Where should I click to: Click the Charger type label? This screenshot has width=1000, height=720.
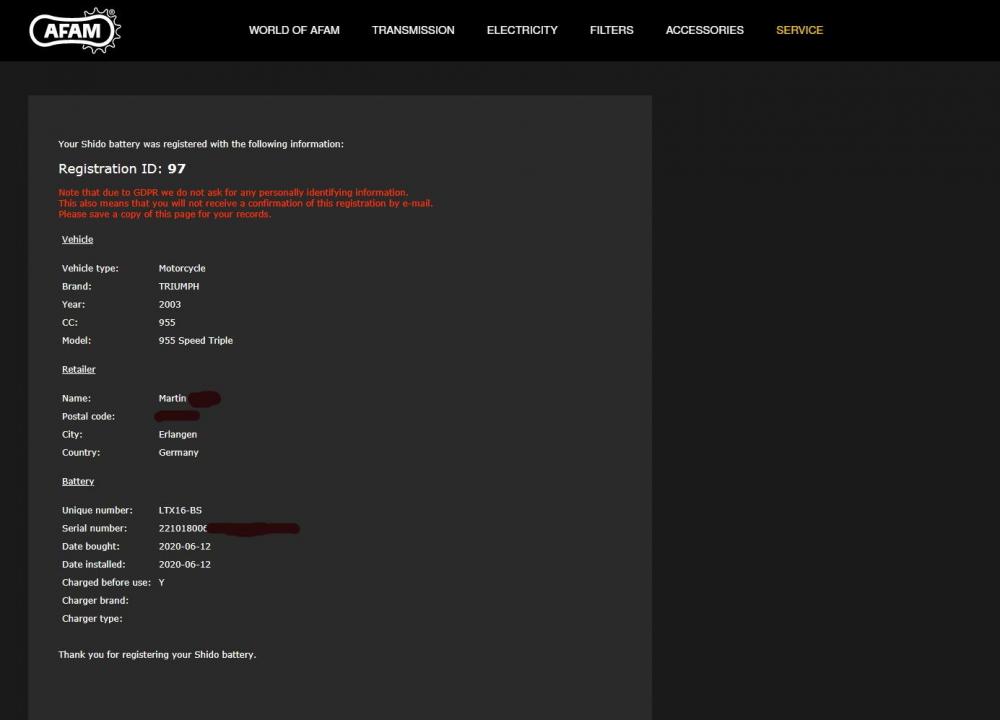(x=92, y=619)
